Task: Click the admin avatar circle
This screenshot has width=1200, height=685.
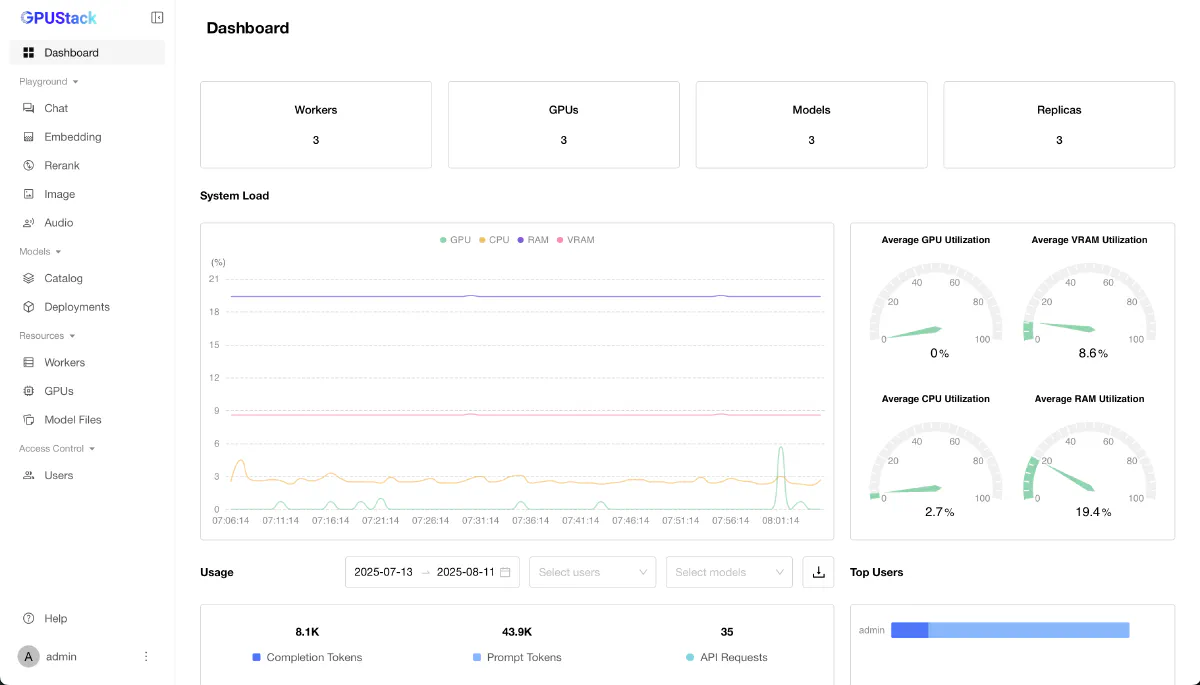Action: 28,656
